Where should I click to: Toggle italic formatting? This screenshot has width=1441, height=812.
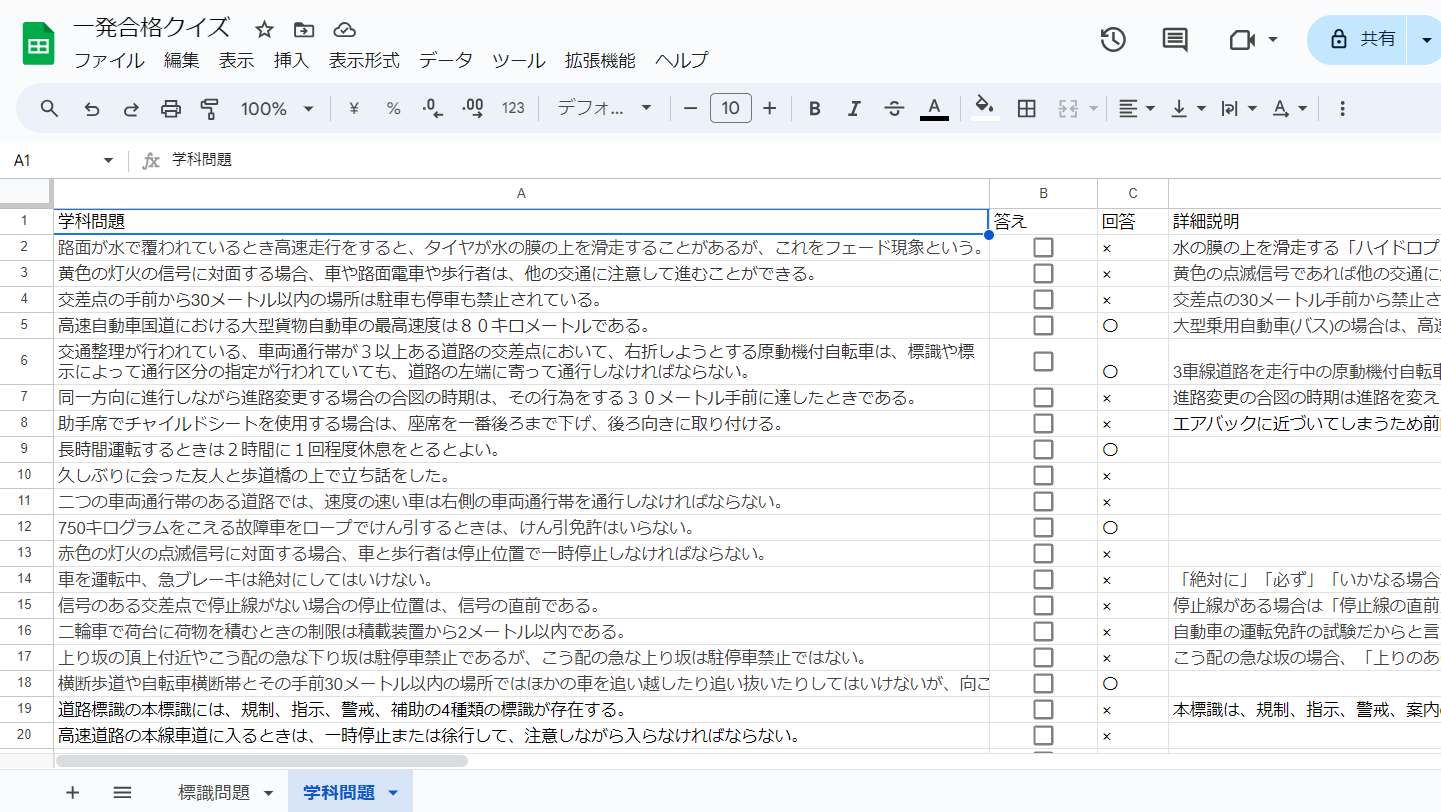[854, 108]
